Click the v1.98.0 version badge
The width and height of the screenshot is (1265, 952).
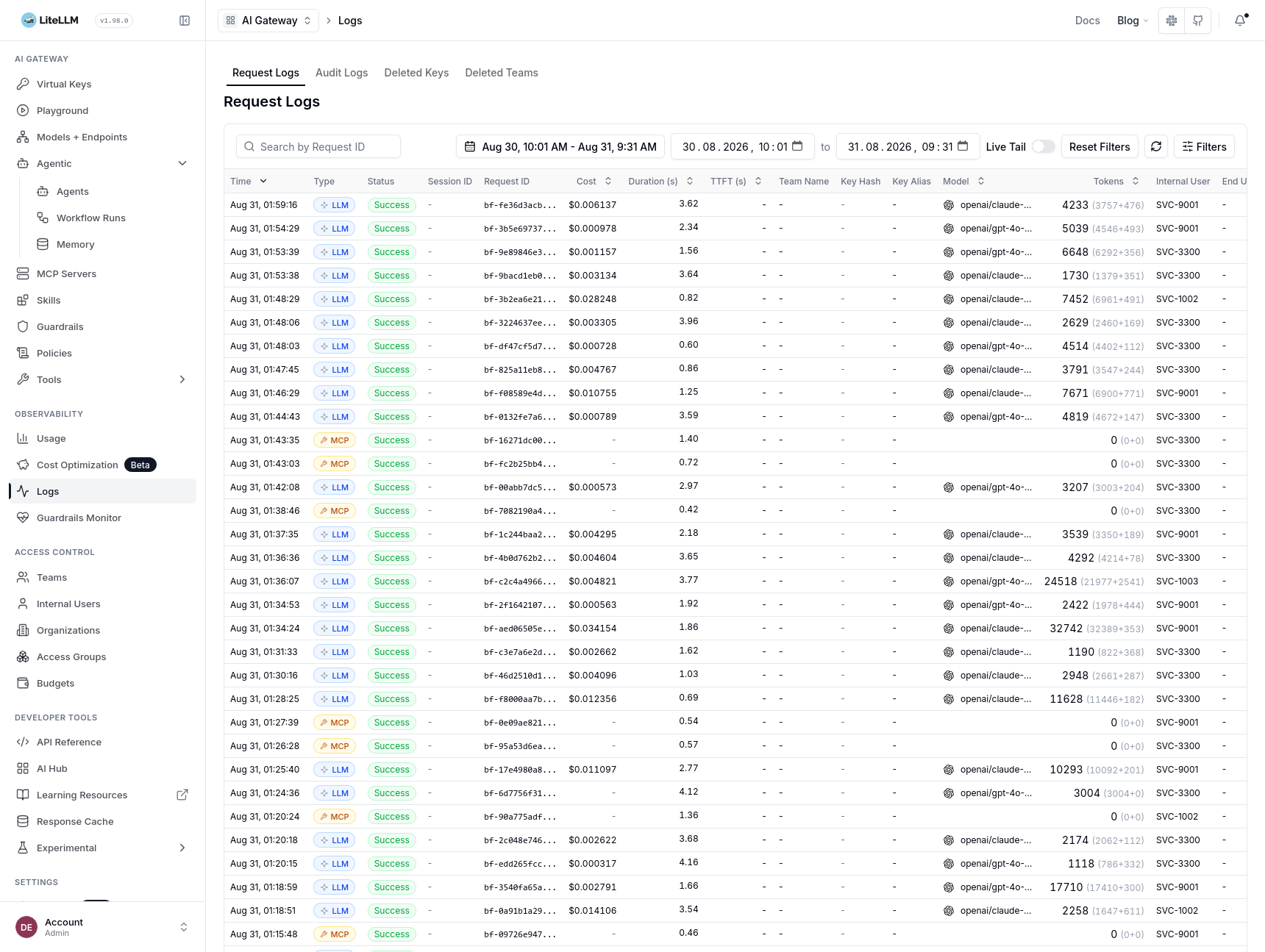click(x=114, y=21)
